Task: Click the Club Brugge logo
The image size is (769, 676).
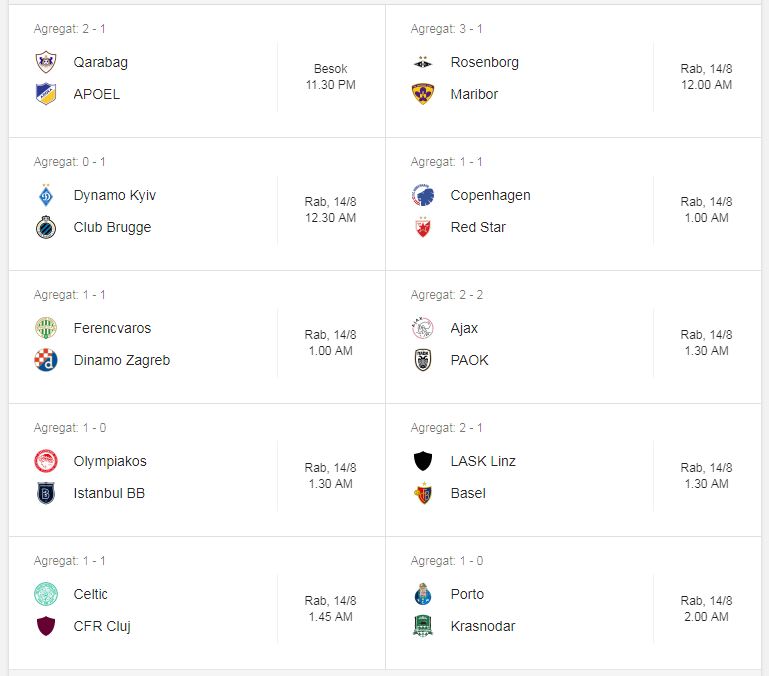Action: click(46, 228)
